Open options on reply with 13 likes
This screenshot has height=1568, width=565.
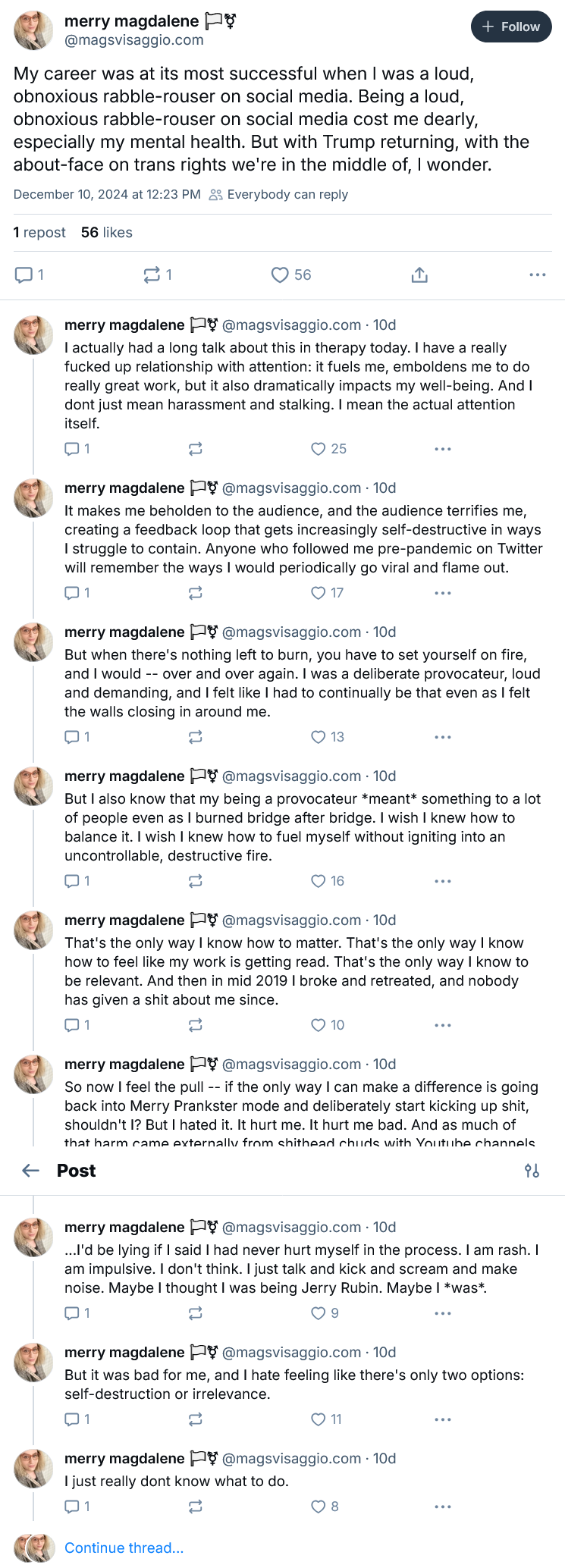pyautogui.click(x=443, y=737)
